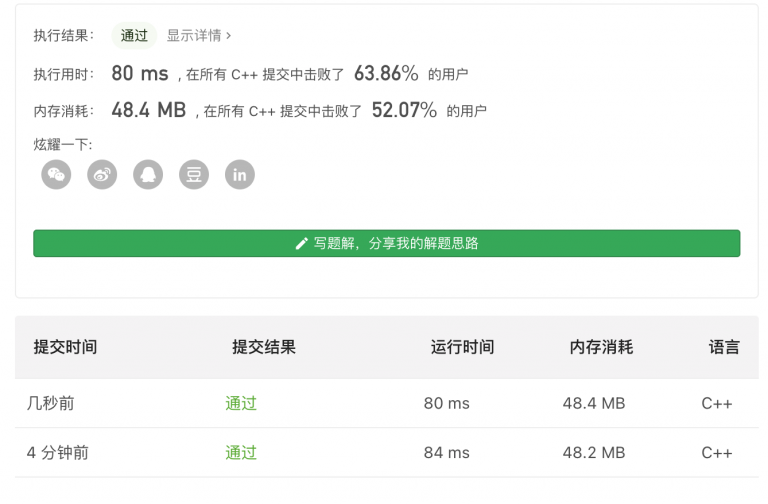This screenshot has height=504, width=768.
Task: Share result on LinkedIn
Action: (x=240, y=175)
